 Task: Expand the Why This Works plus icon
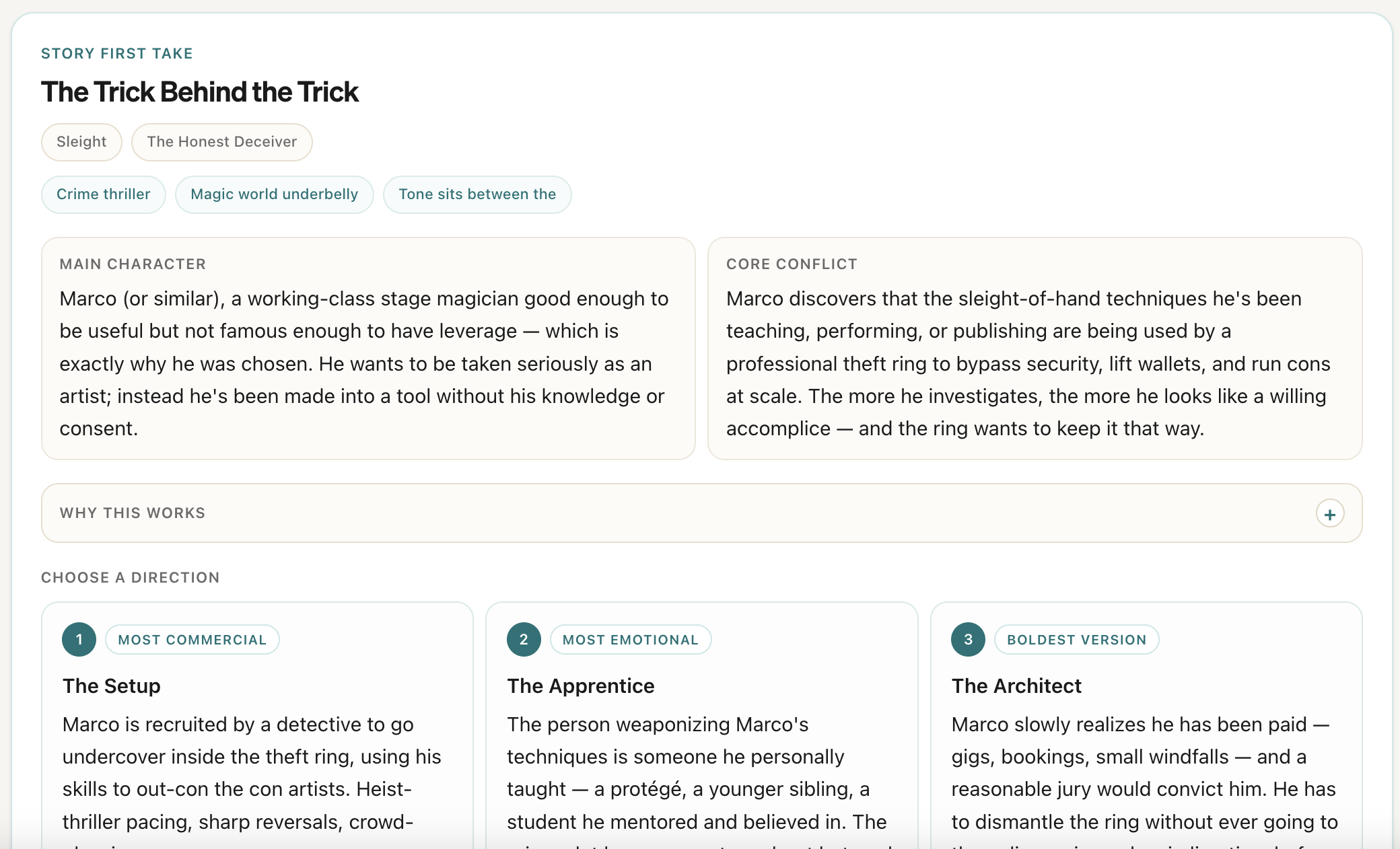click(1330, 514)
